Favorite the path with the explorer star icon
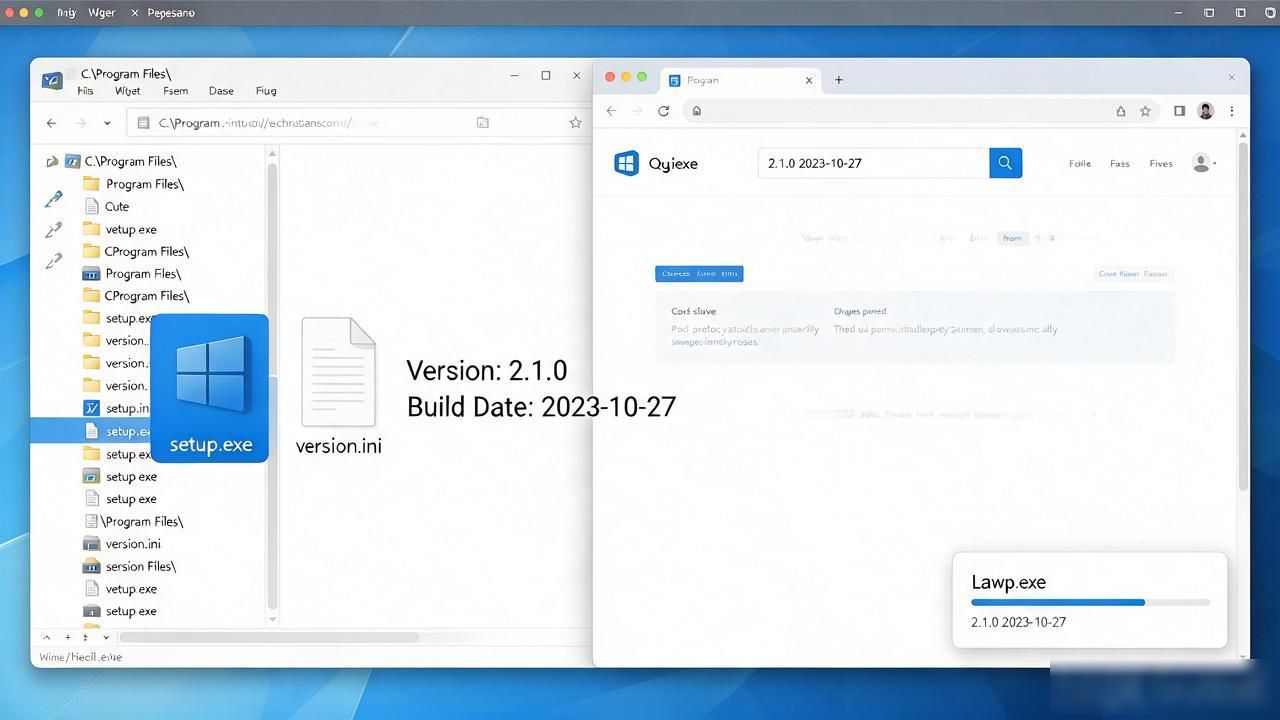The height and width of the screenshot is (720, 1280). (575, 123)
